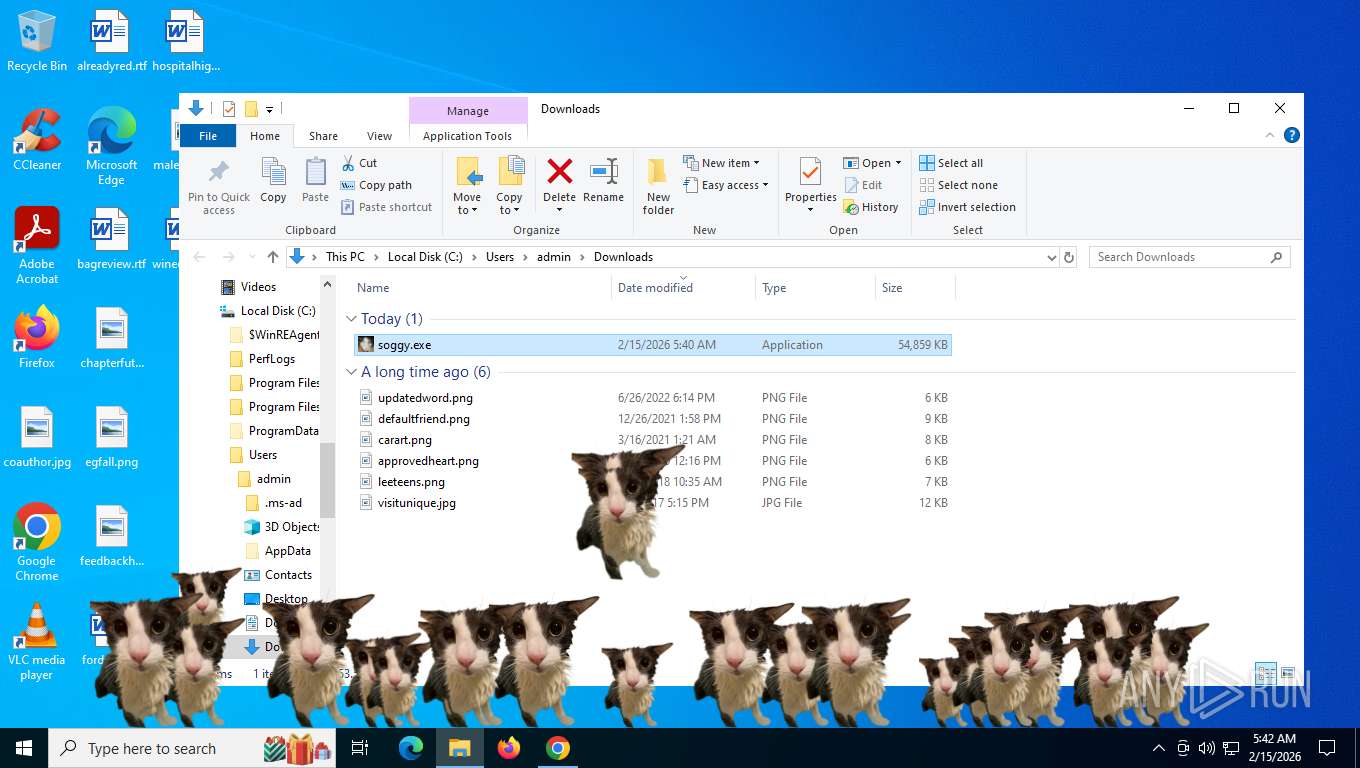Create a New folder
This screenshot has width=1360, height=768.
658,186
